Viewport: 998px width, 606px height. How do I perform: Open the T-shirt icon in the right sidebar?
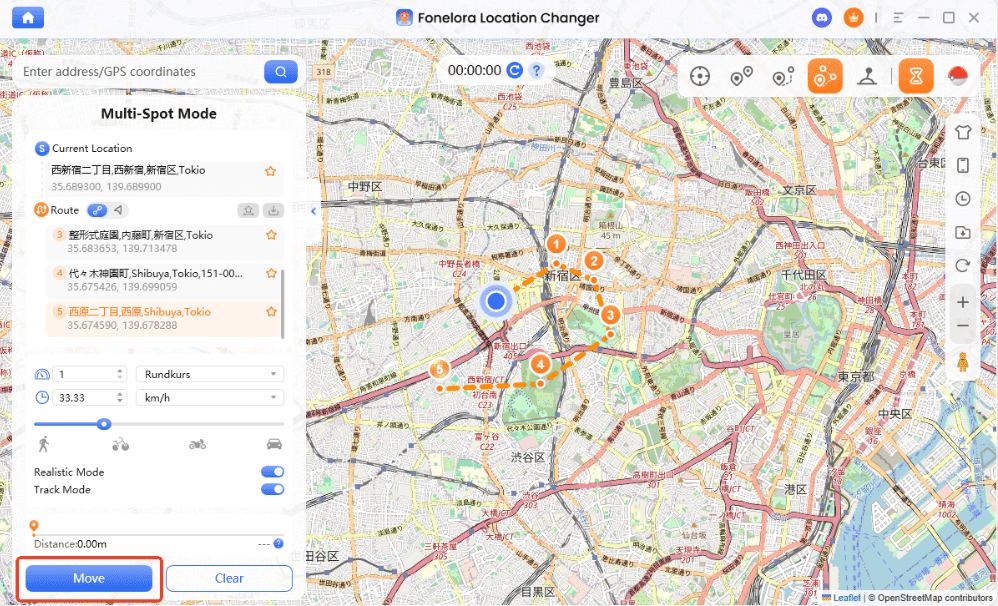coord(963,132)
